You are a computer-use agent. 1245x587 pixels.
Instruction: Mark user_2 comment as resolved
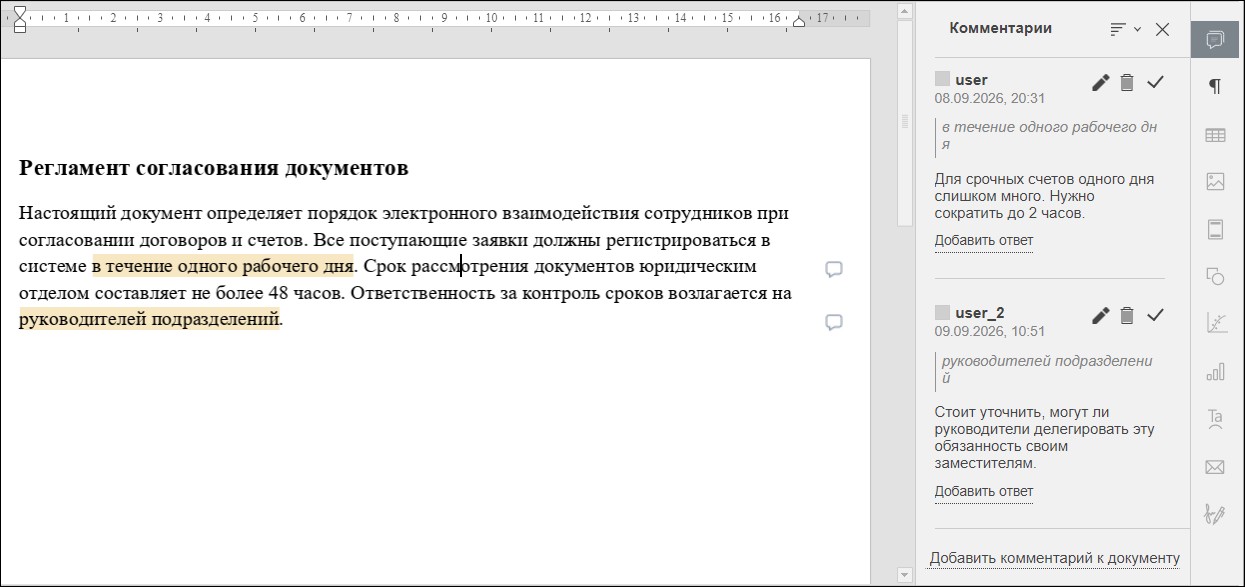1156,315
